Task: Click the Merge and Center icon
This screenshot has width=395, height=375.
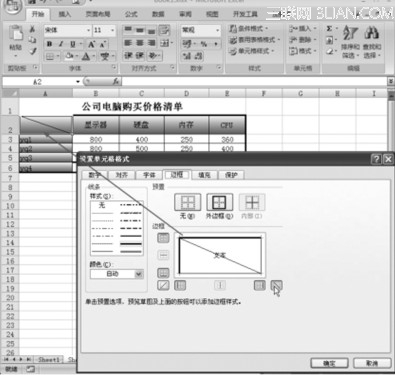Action: tap(164, 43)
